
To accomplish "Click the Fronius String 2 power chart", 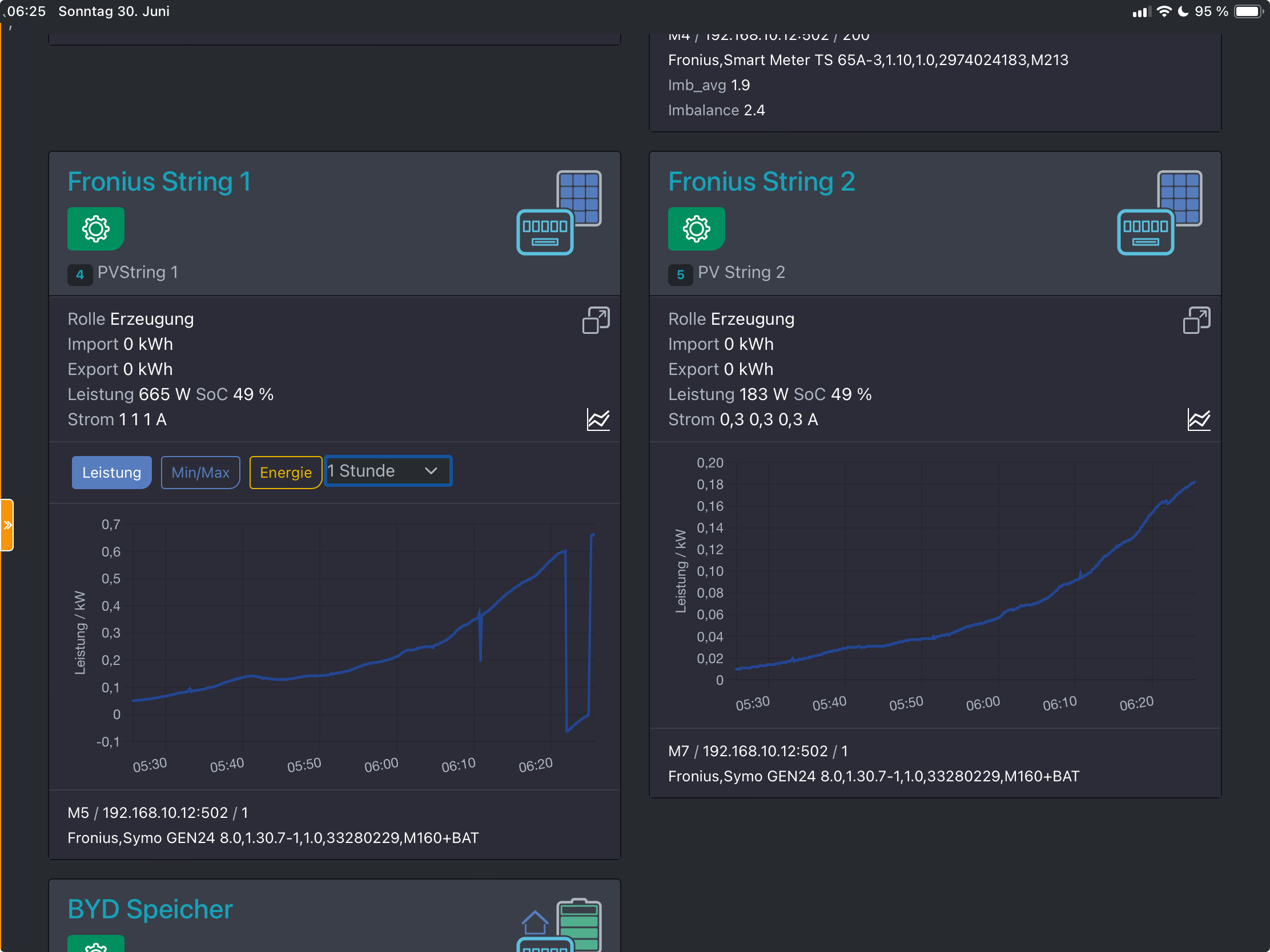I will [x=935, y=584].
